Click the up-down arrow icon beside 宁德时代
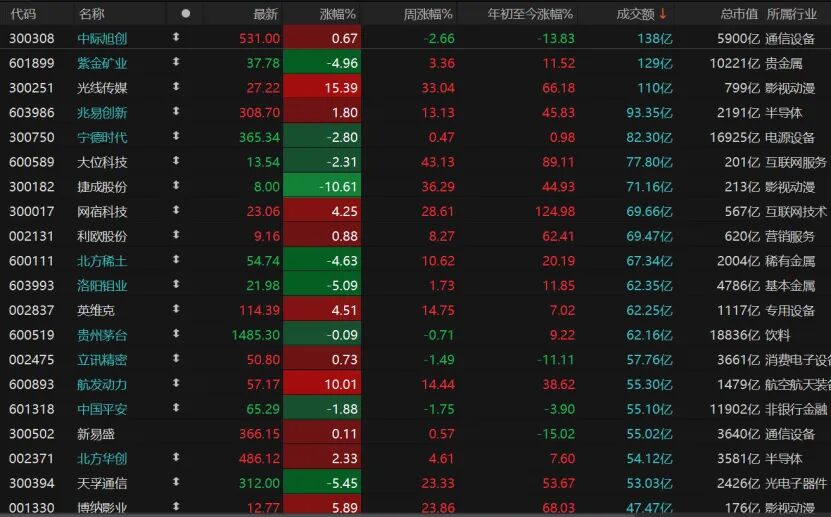 [177, 137]
